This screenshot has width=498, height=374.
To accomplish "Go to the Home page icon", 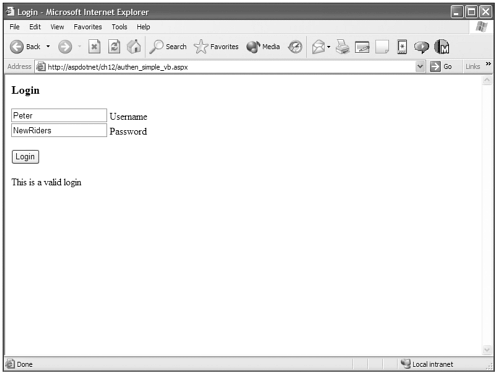I will [x=134, y=47].
